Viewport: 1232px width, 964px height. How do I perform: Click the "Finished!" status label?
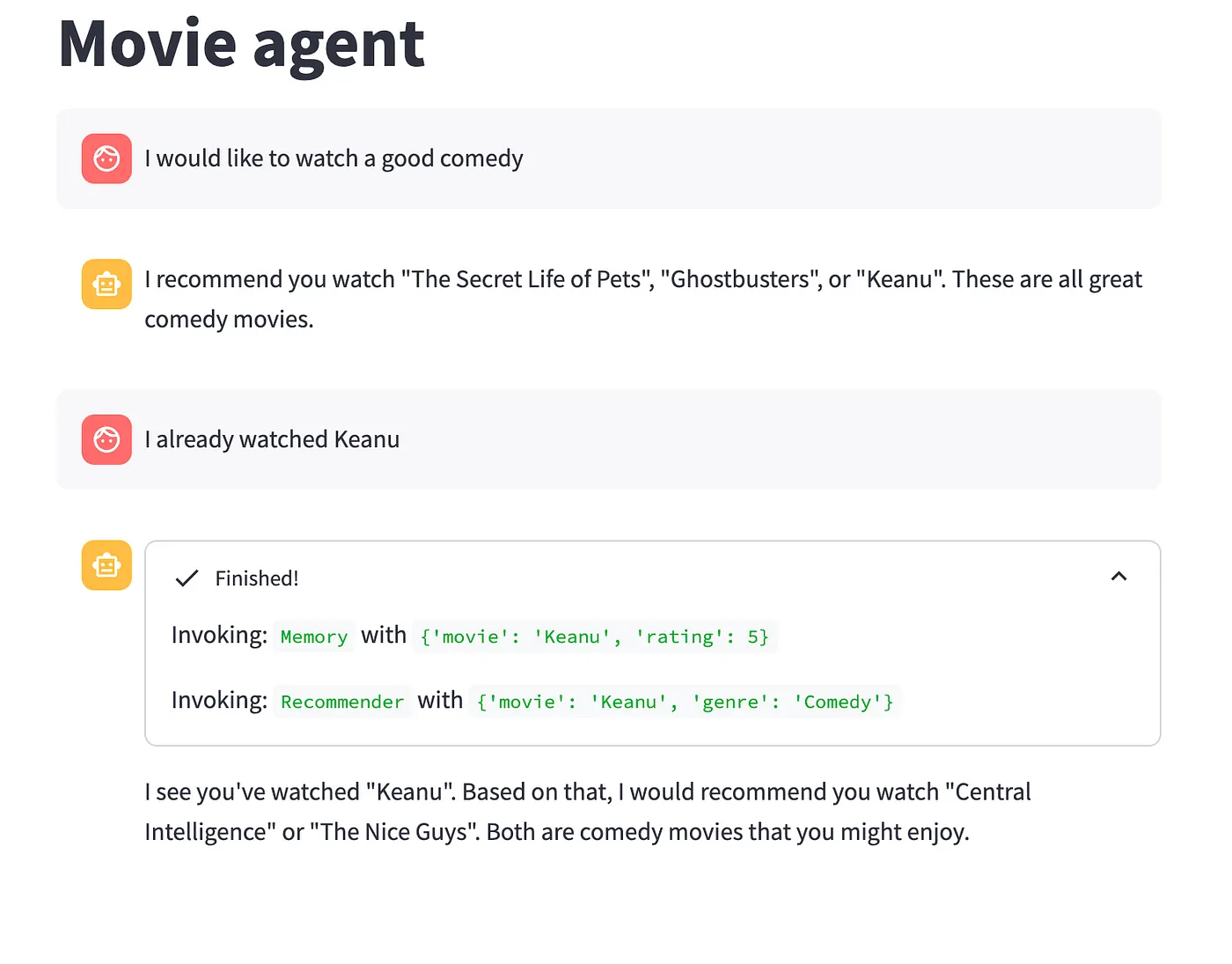(x=257, y=578)
